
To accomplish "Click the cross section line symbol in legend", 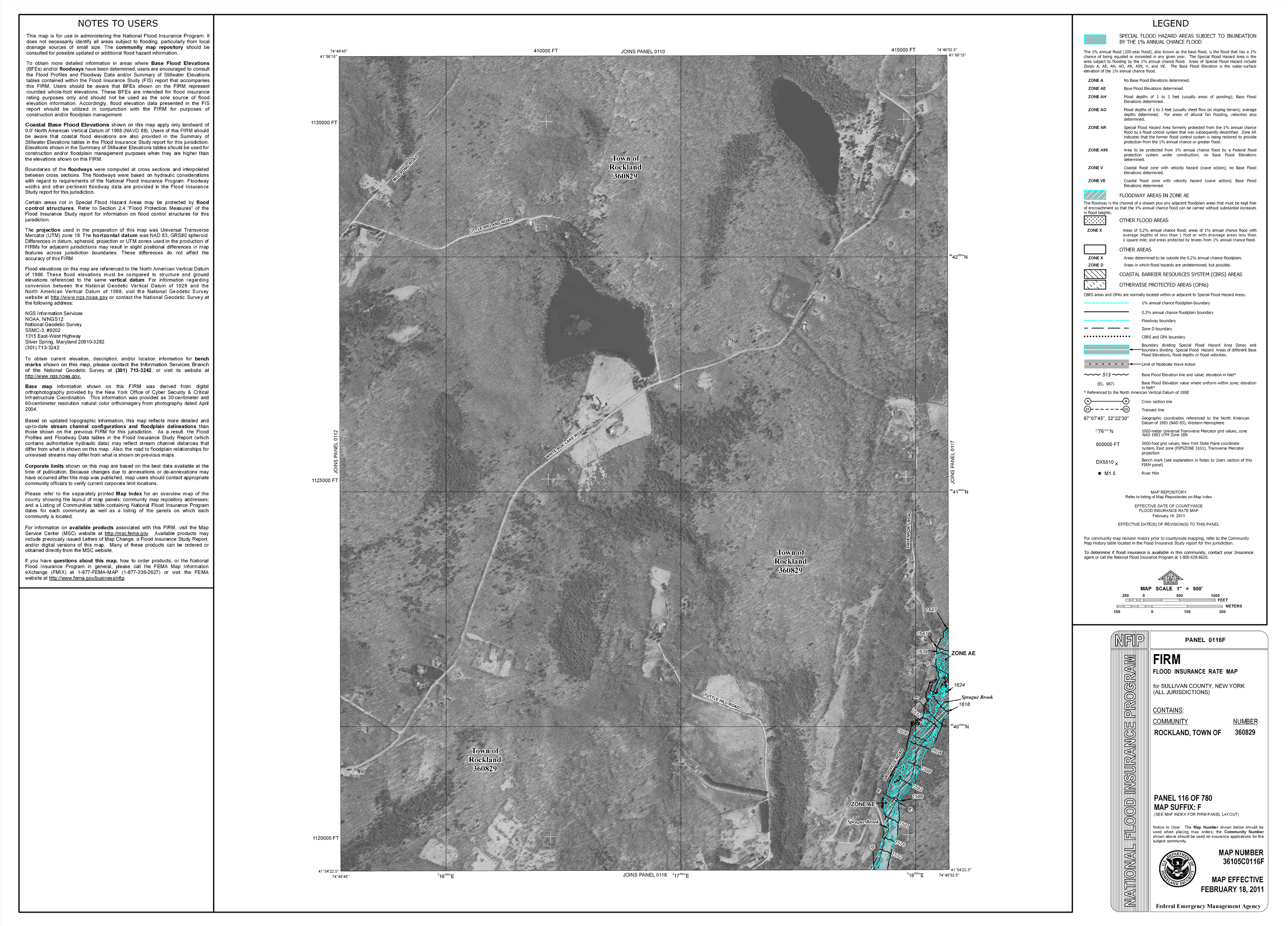I will (1107, 402).
